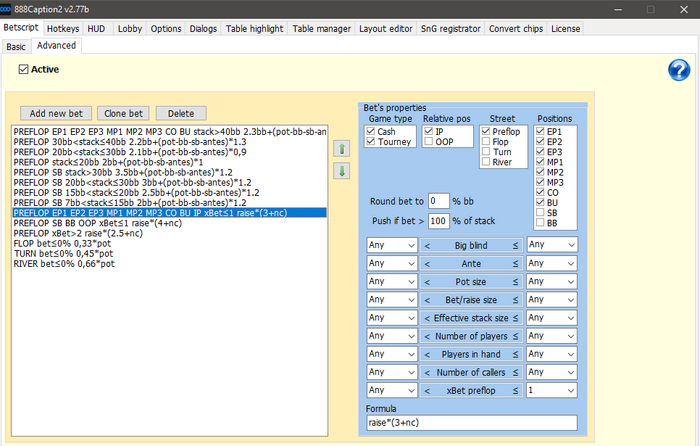
Task: Open the left Big blind Any dropdown
Action: pos(390,244)
